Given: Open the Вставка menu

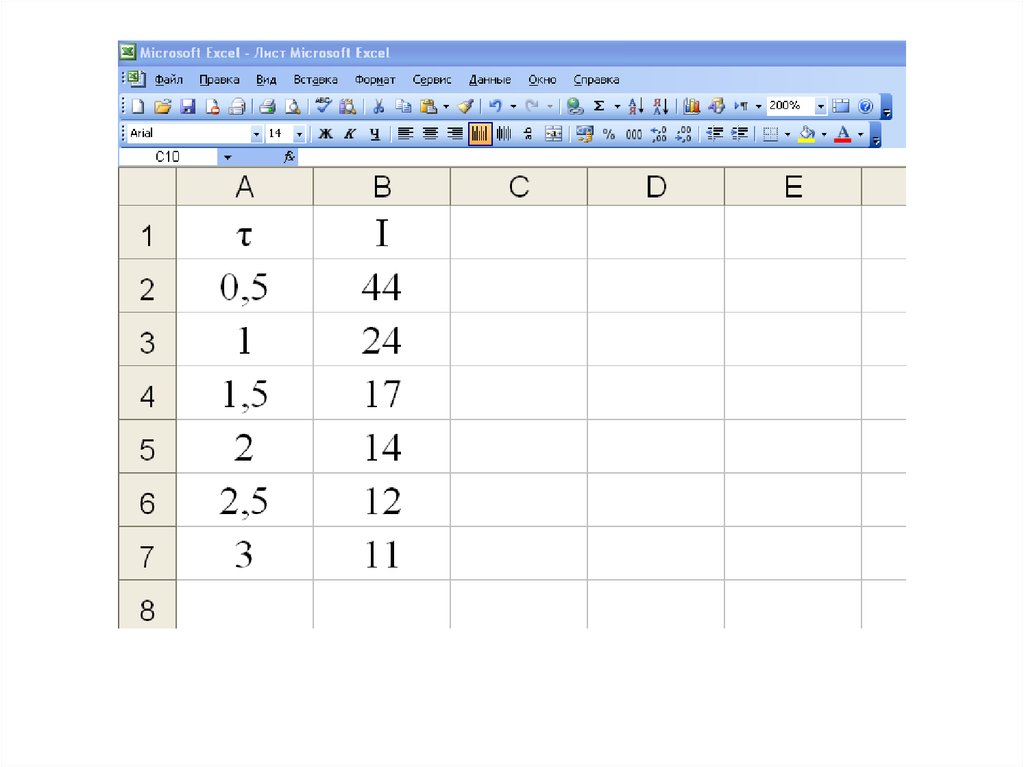Looking at the screenshot, I should pos(315,80).
